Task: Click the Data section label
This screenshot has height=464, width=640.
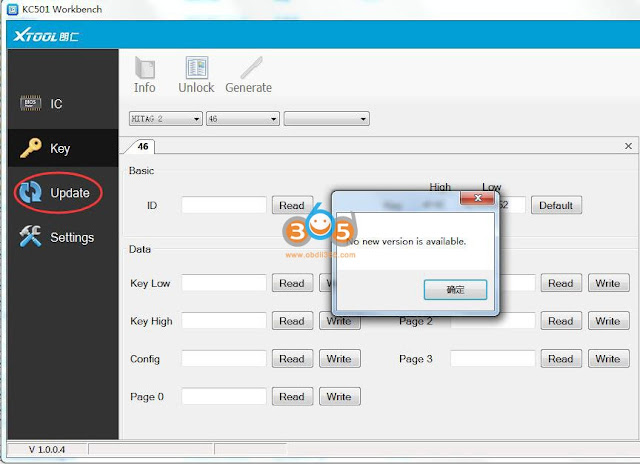Action: [140, 249]
